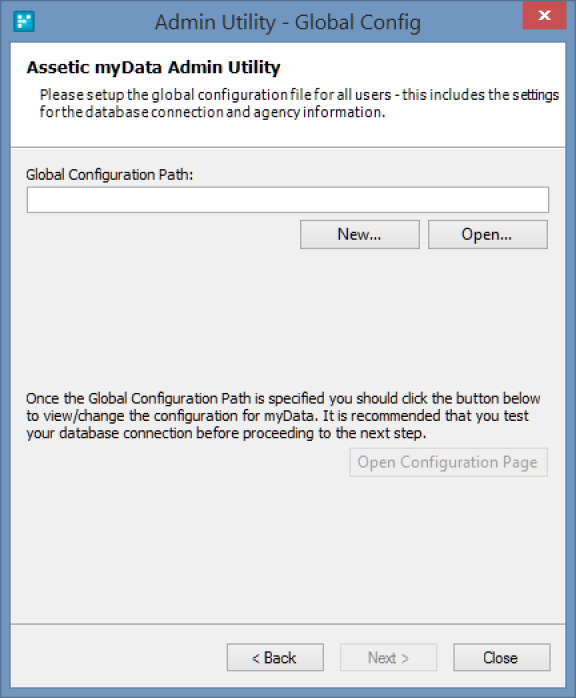Click the 'Global Configuration Path:' label
This screenshot has height=698, width=576.
point(110,174)
